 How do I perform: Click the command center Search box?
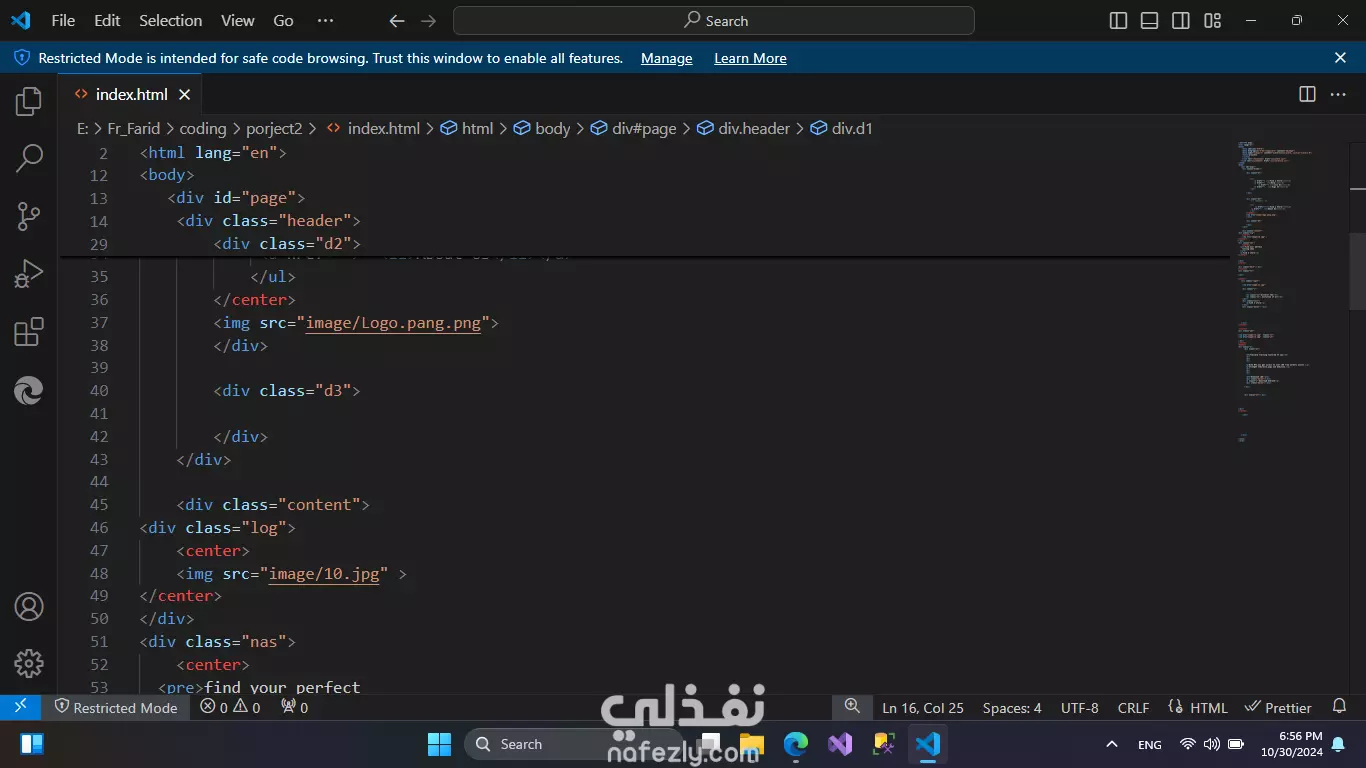point(714,21)
